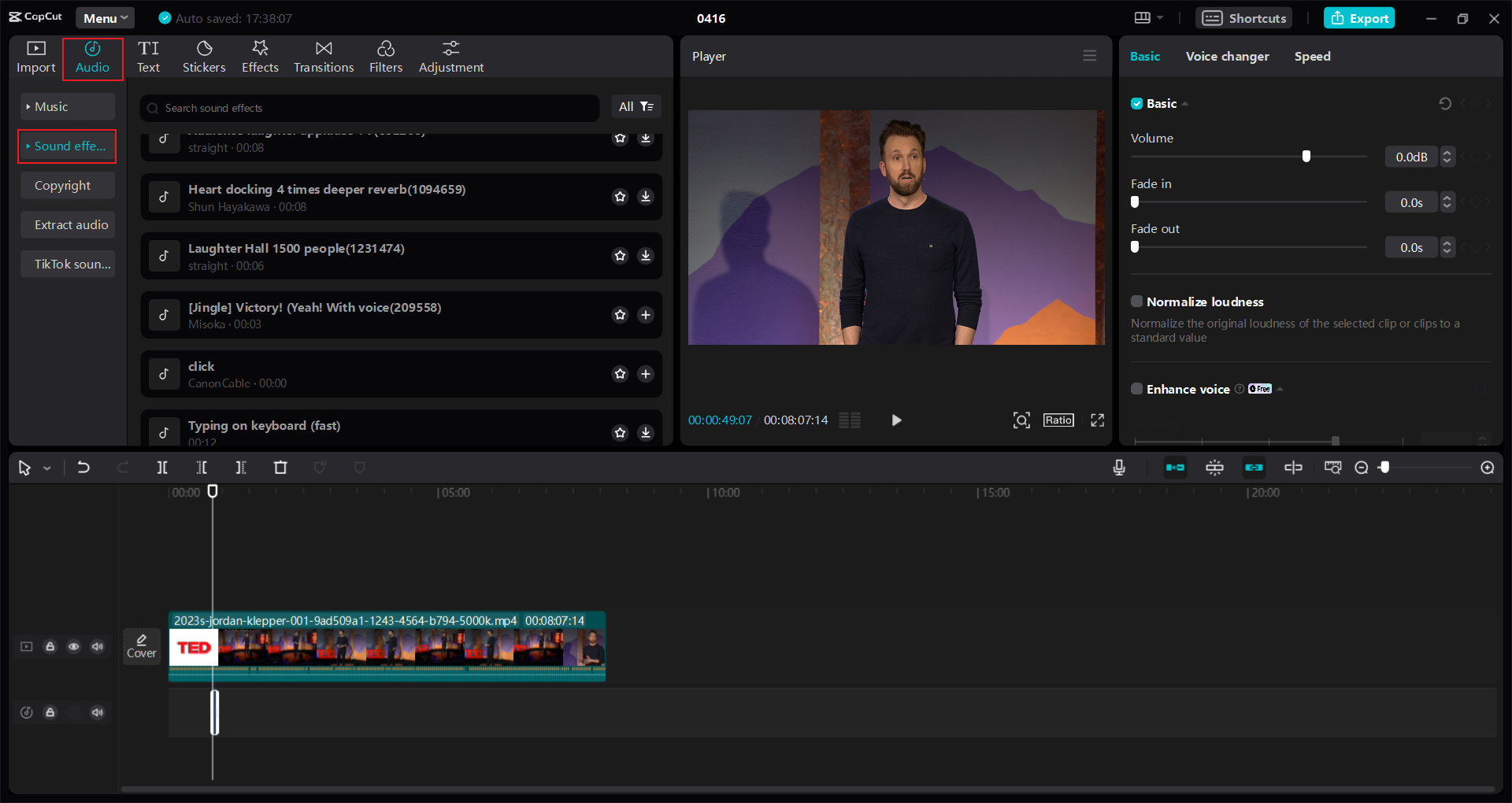
Task: Enable the Normalize loudness checkbox
Action: point(1137,302)
